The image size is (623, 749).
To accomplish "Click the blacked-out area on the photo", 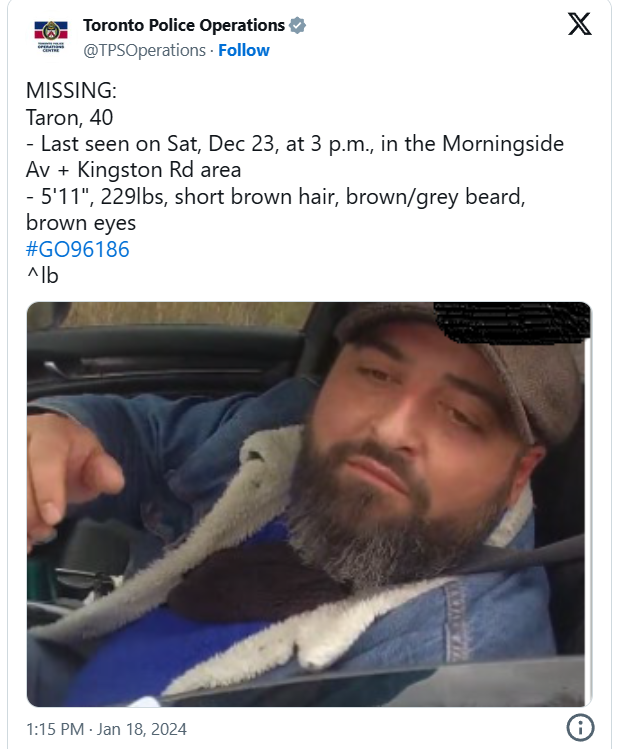I will click(x=512, y=322).
